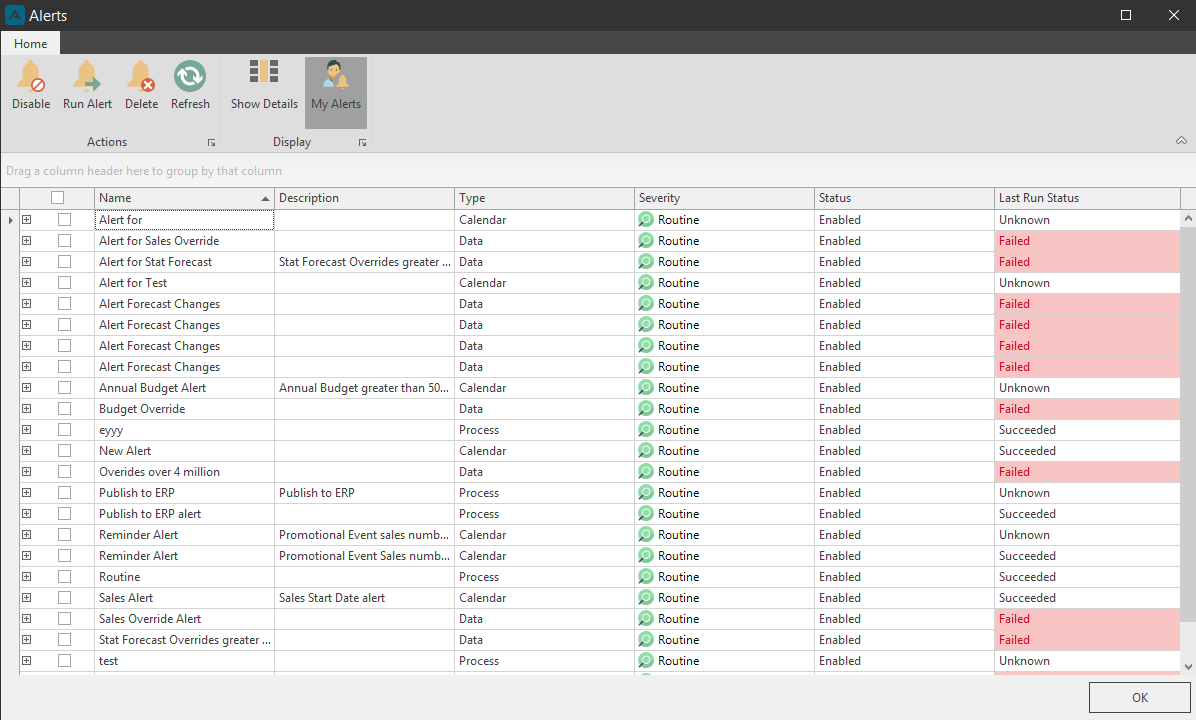Click severity icon for Overides over 4 million
Viewport: 1196px width, 720px height.
646,472
